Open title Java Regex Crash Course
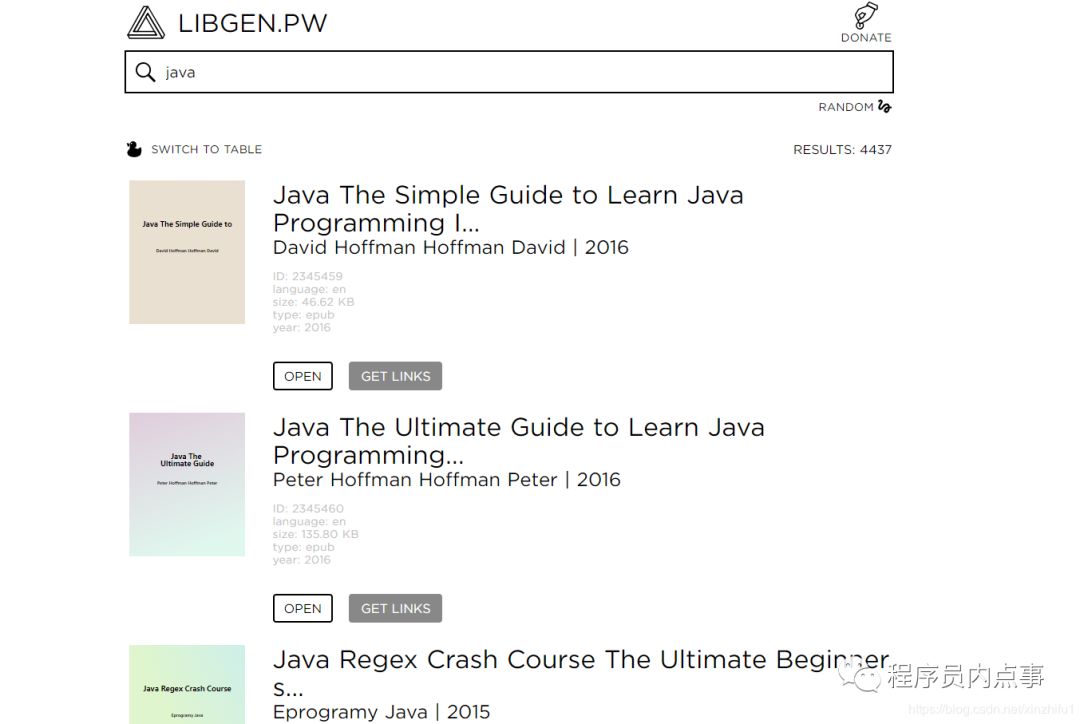Image resolution: width=1080 pixels, height=724 pixels. point(581,673)
